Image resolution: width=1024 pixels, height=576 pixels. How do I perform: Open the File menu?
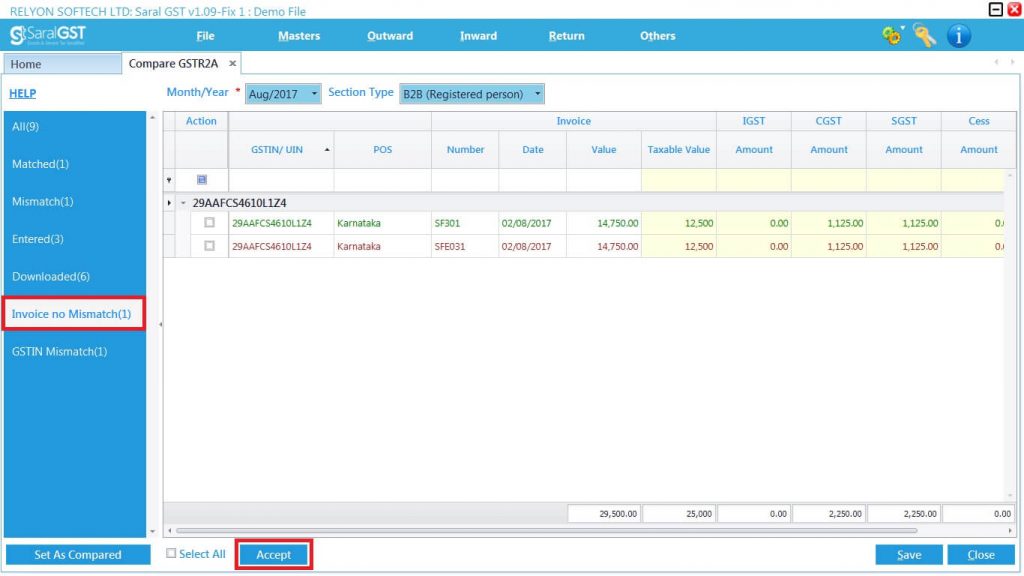[x=205, y=36]
